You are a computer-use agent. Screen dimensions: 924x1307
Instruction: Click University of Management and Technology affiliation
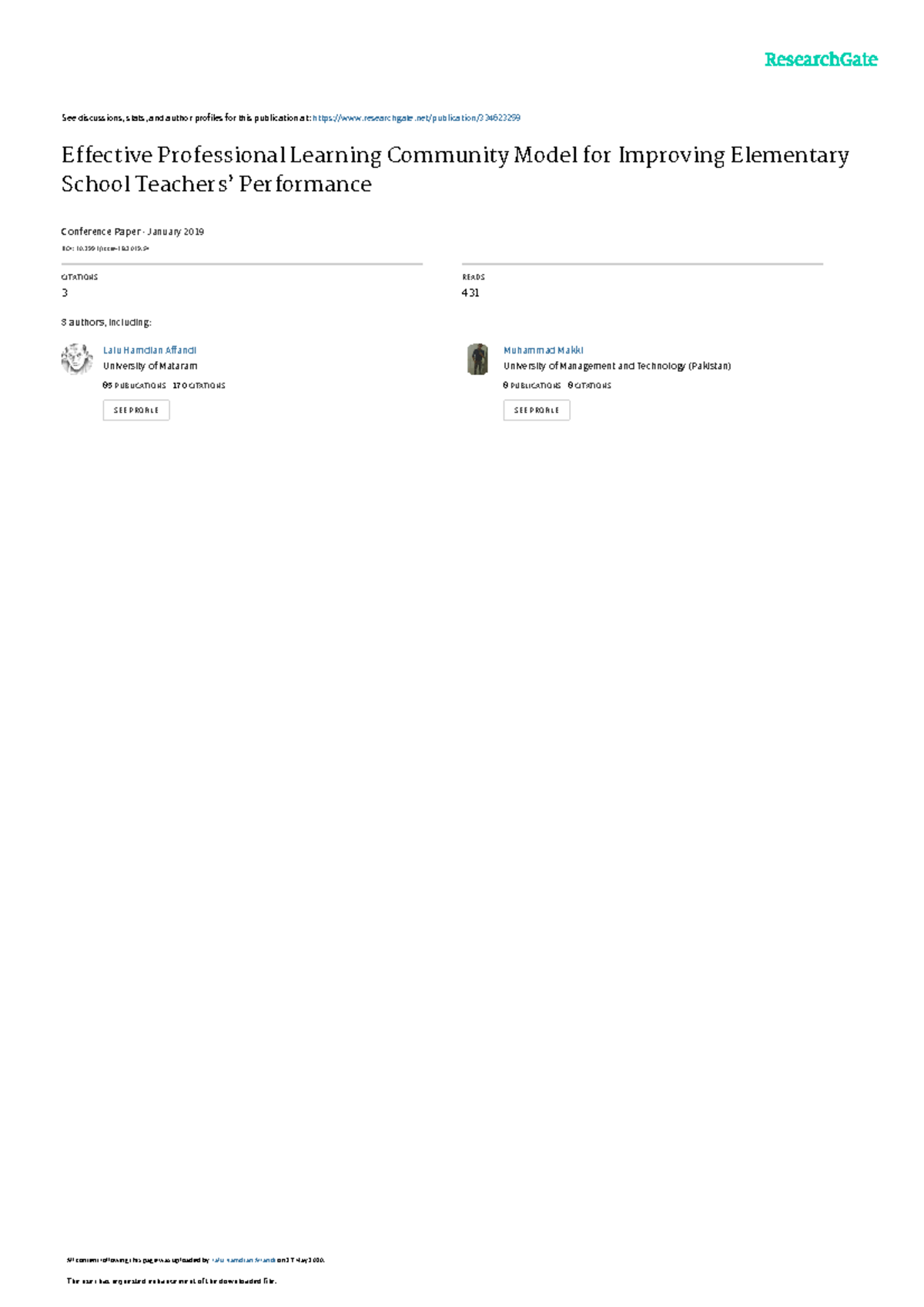[x=618, y=366]
